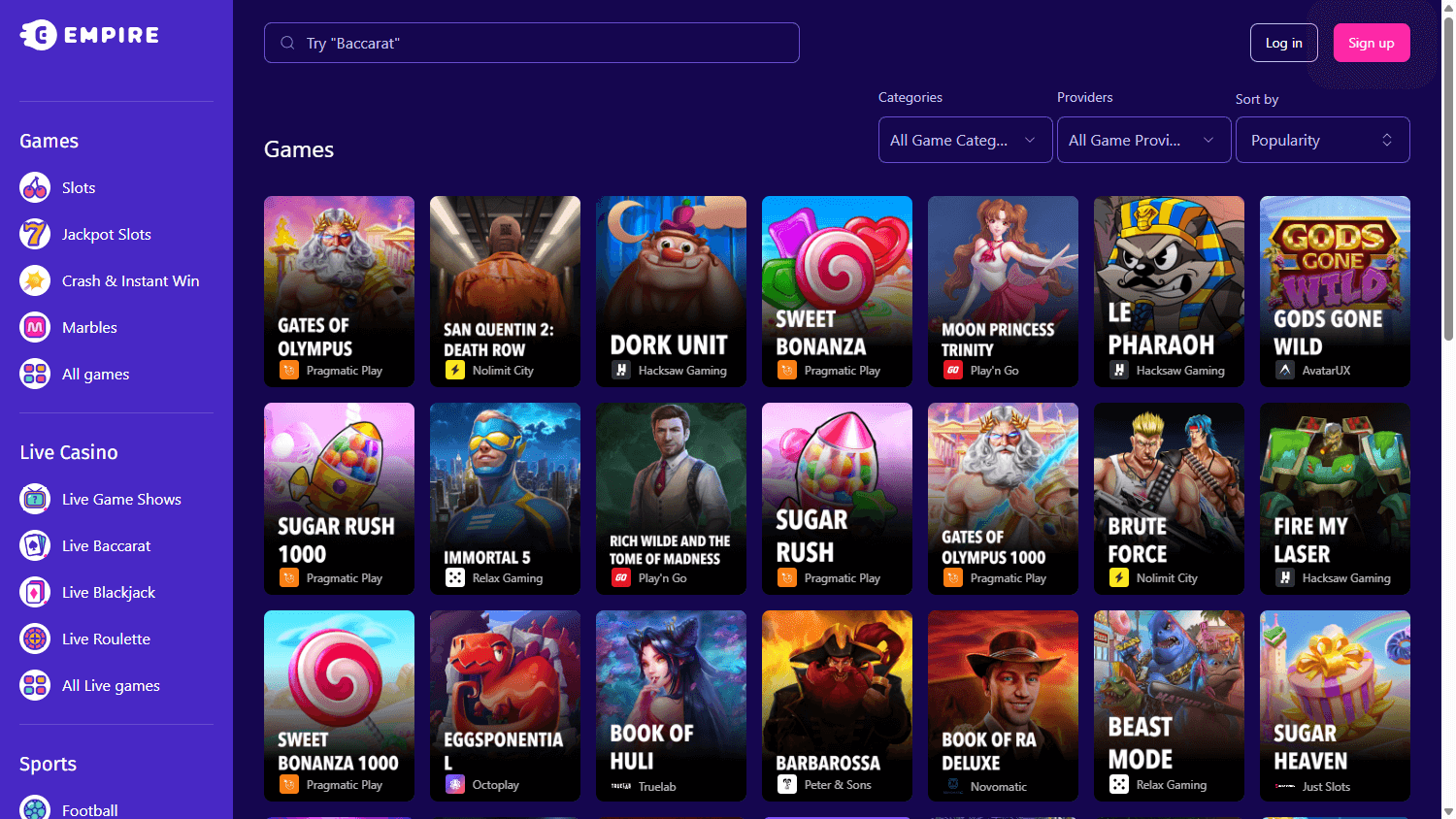Open the Gates of Olympus 1000 thumbnail
1456x819 pixels.
coord(1003,499)
